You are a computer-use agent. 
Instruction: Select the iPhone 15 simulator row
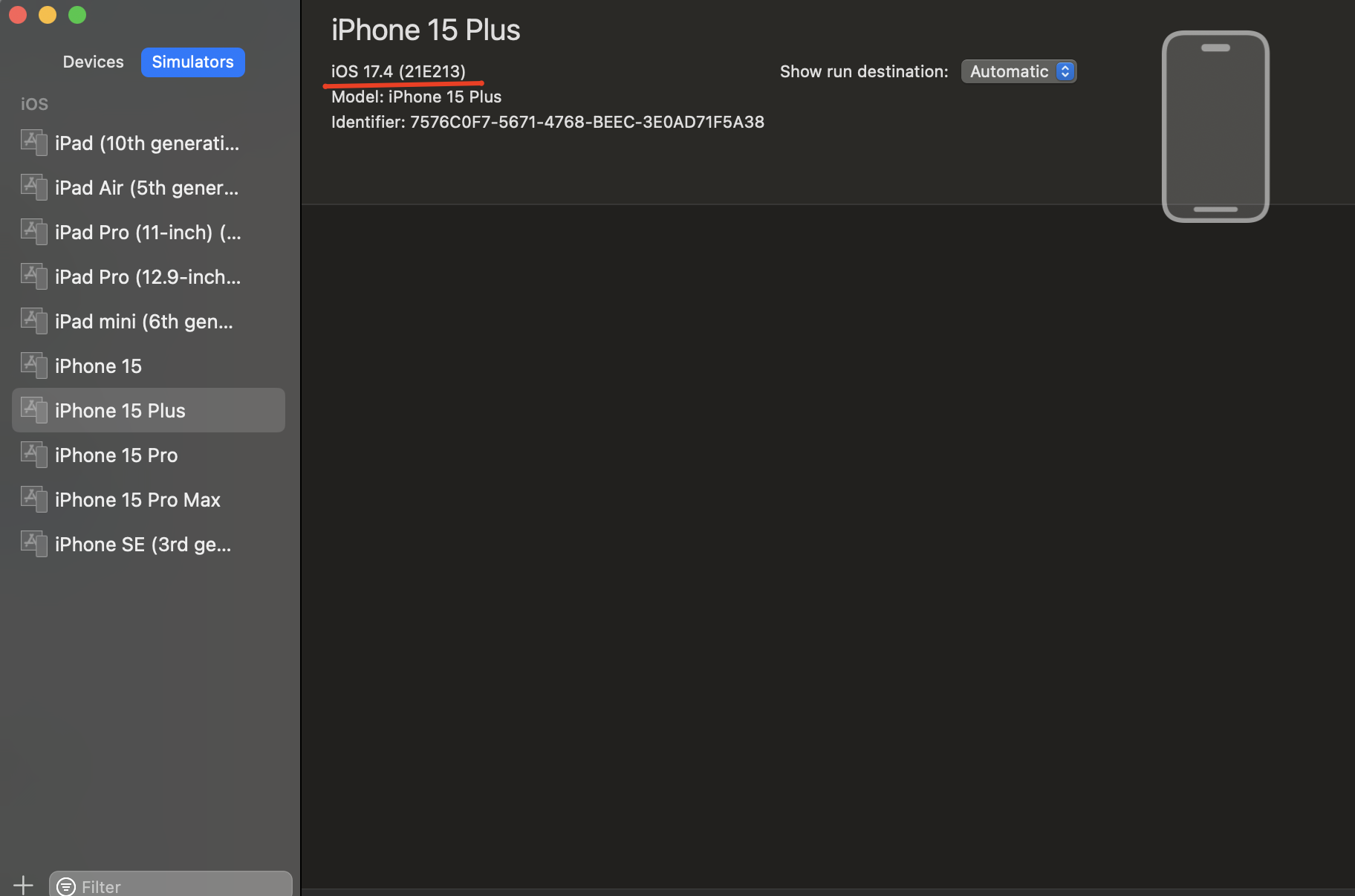(149, 366)
